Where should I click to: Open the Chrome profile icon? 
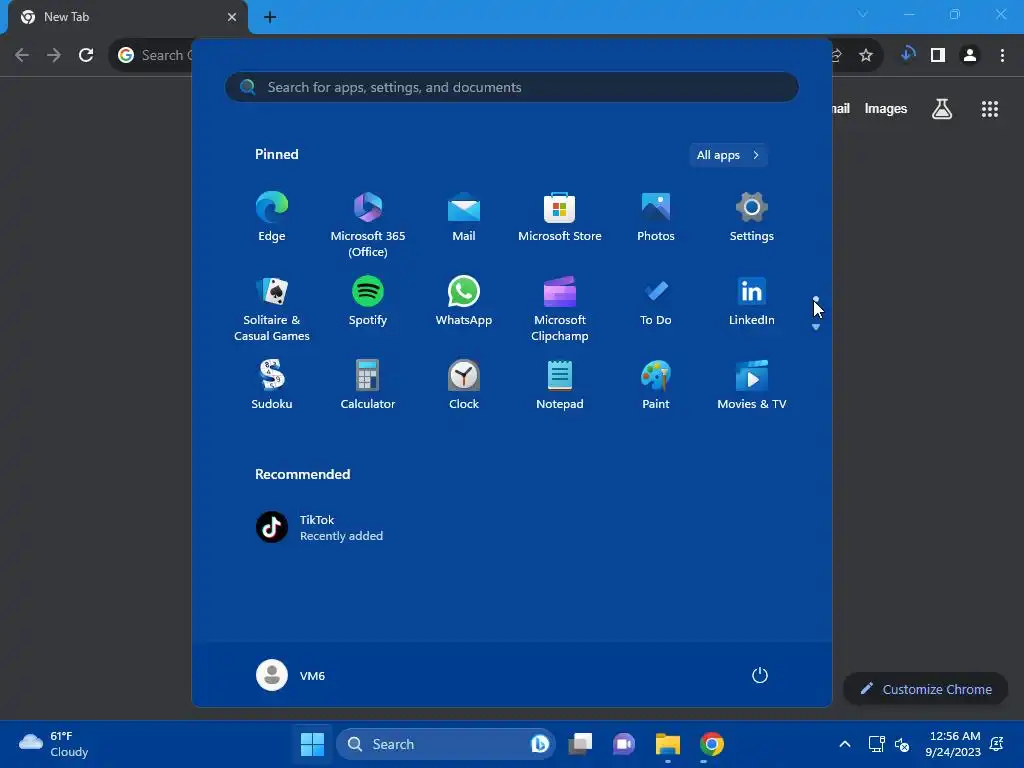tap(970, 55)
